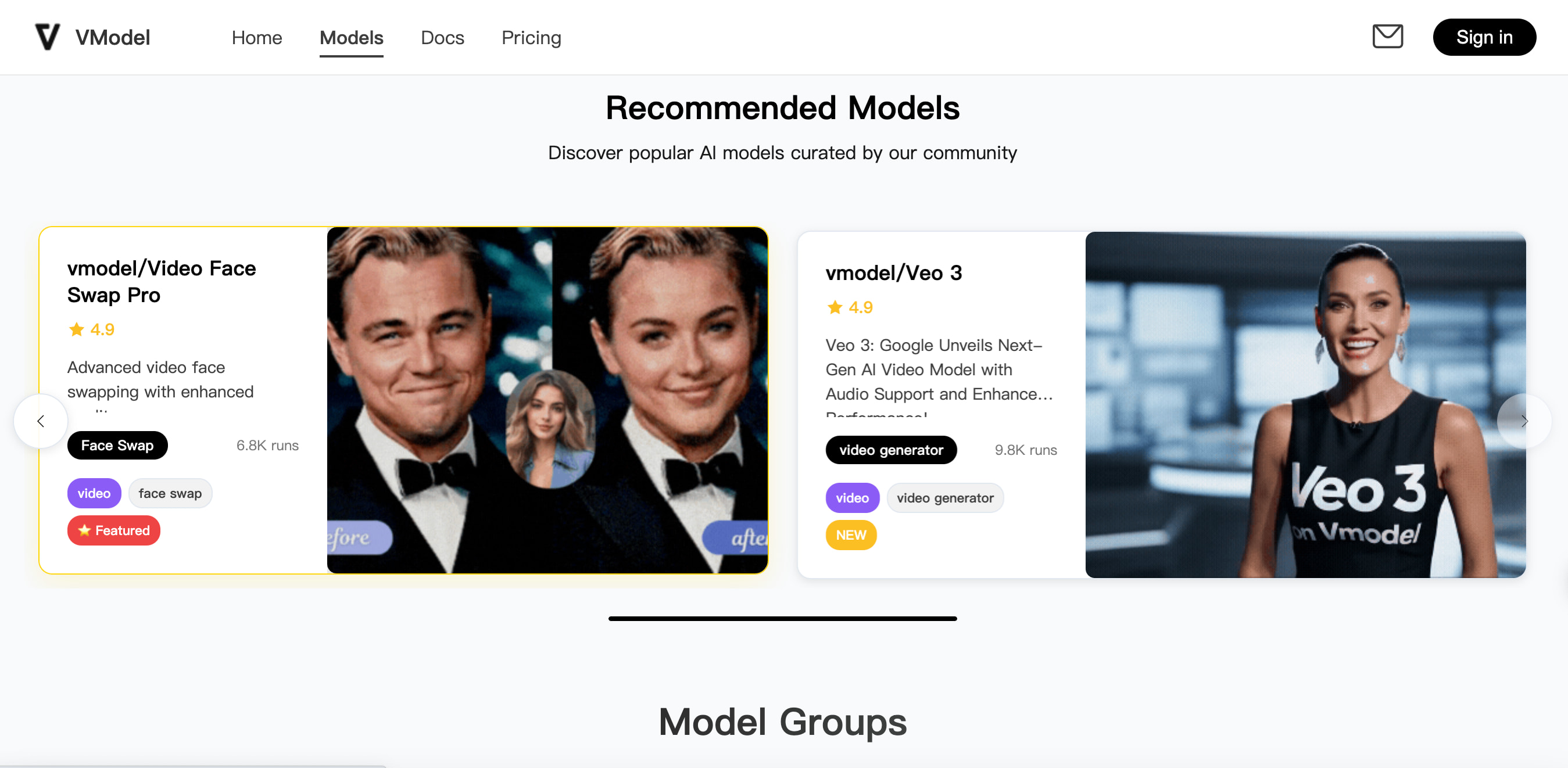Open the Home menu item
Screen dimensions: 1568x768
click(x=256, y=38)
